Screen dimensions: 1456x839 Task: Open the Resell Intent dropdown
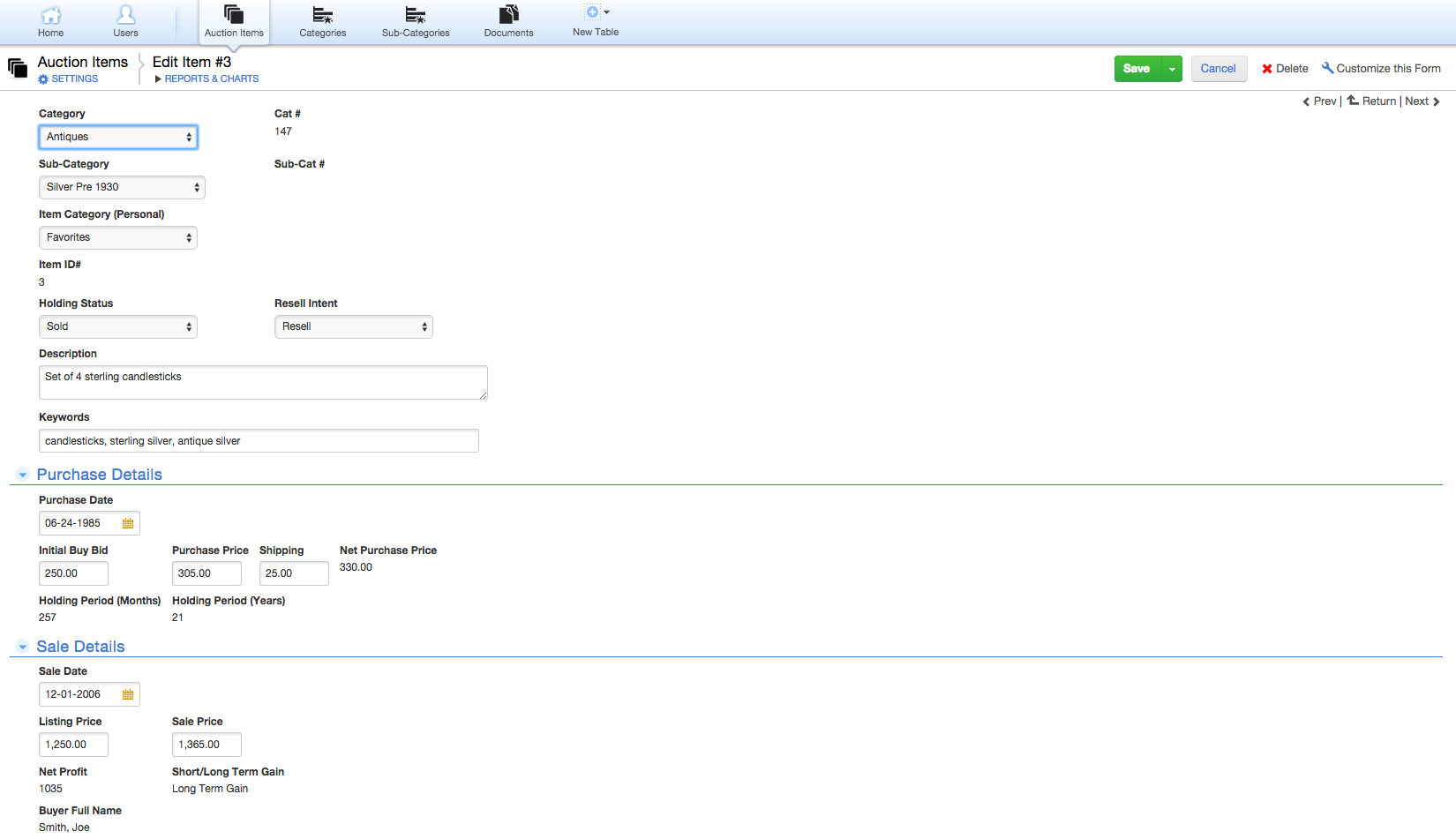[354, 326]
